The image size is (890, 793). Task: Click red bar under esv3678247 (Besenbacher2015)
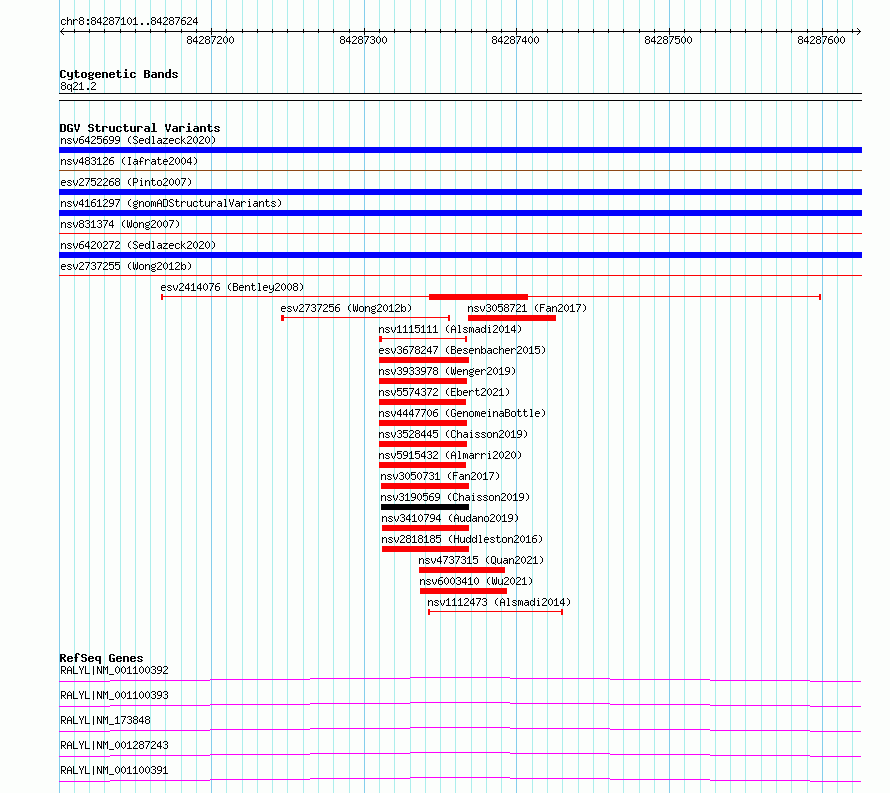(423, 360)
